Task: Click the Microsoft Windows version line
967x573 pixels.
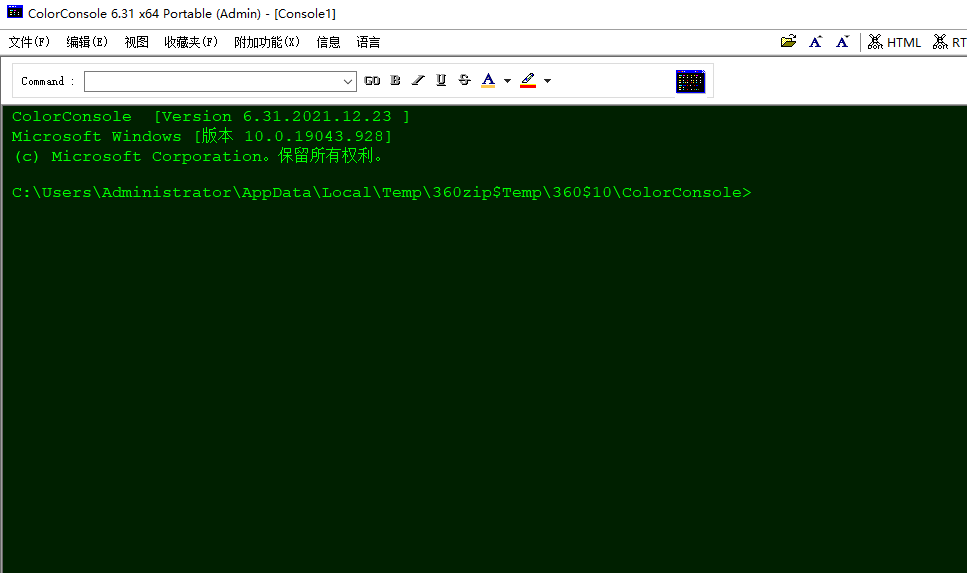Action: [202, 136]
